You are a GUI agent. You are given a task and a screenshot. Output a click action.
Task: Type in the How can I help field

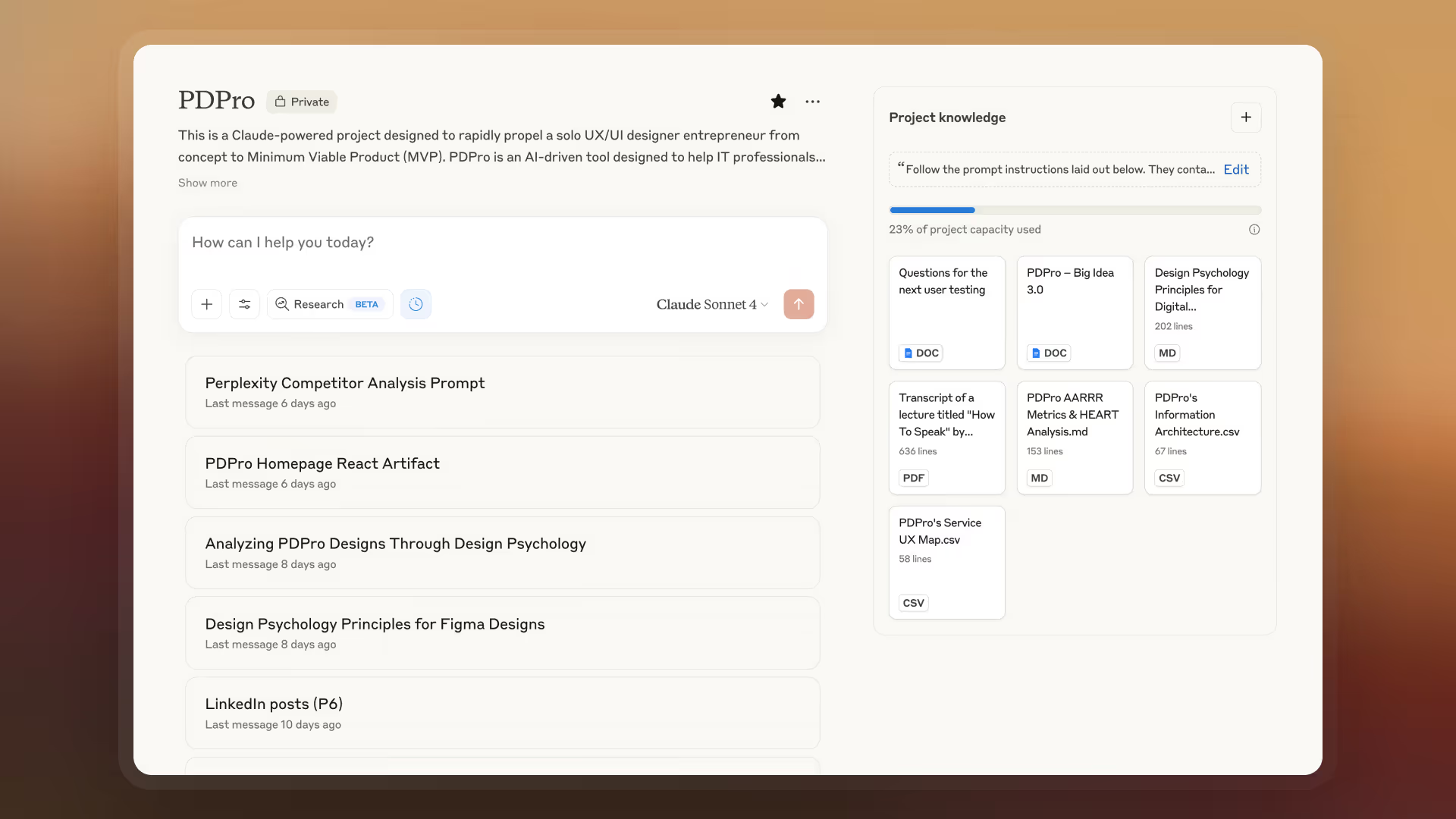pyautogui.click(x=500, y=243)
